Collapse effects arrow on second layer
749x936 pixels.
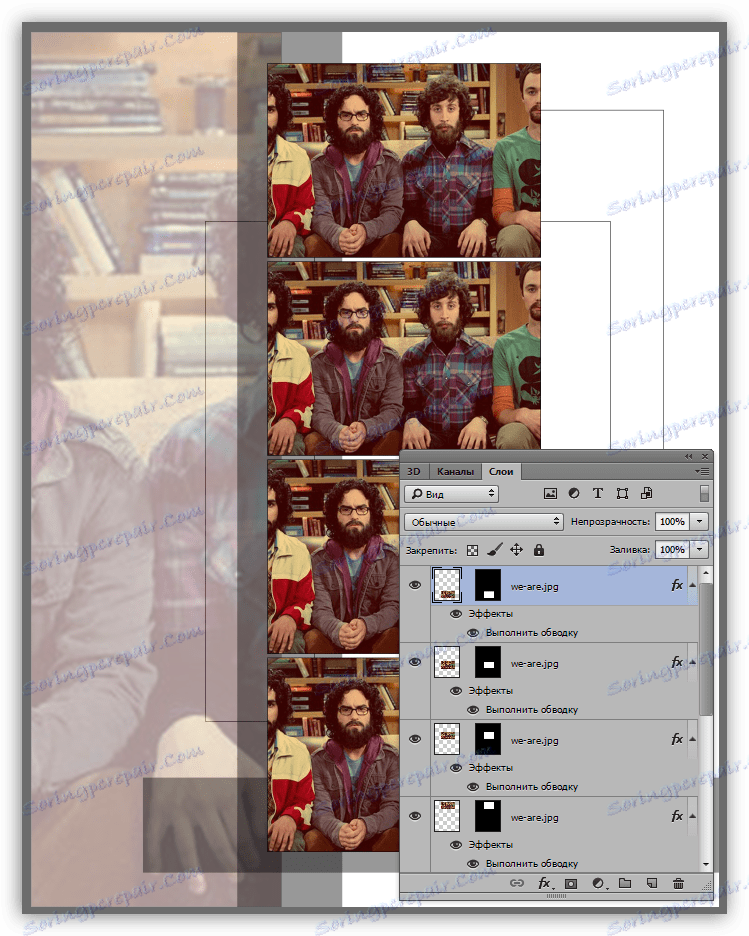click(692, 663)
